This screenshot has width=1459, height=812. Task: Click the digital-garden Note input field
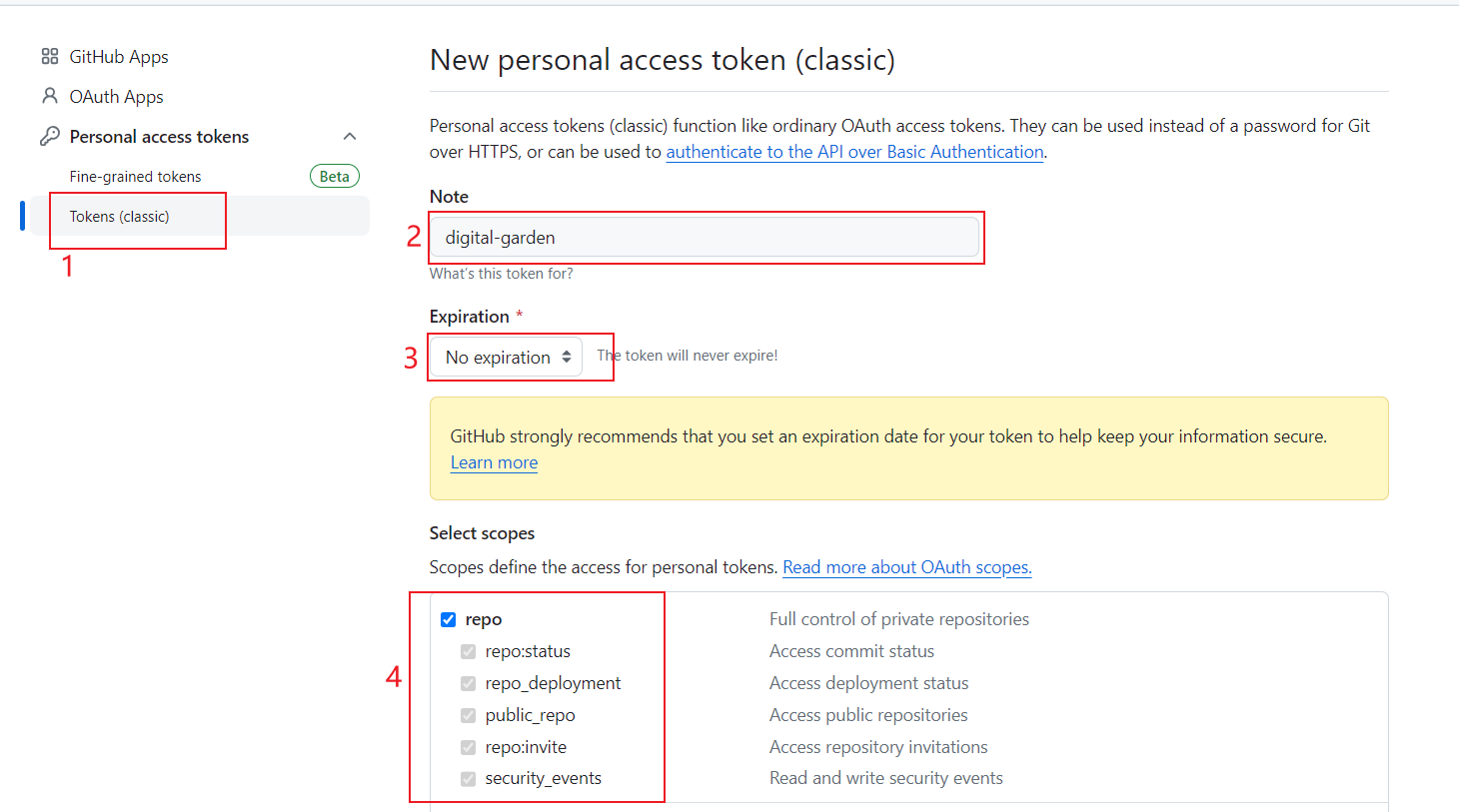coord(705,237)
